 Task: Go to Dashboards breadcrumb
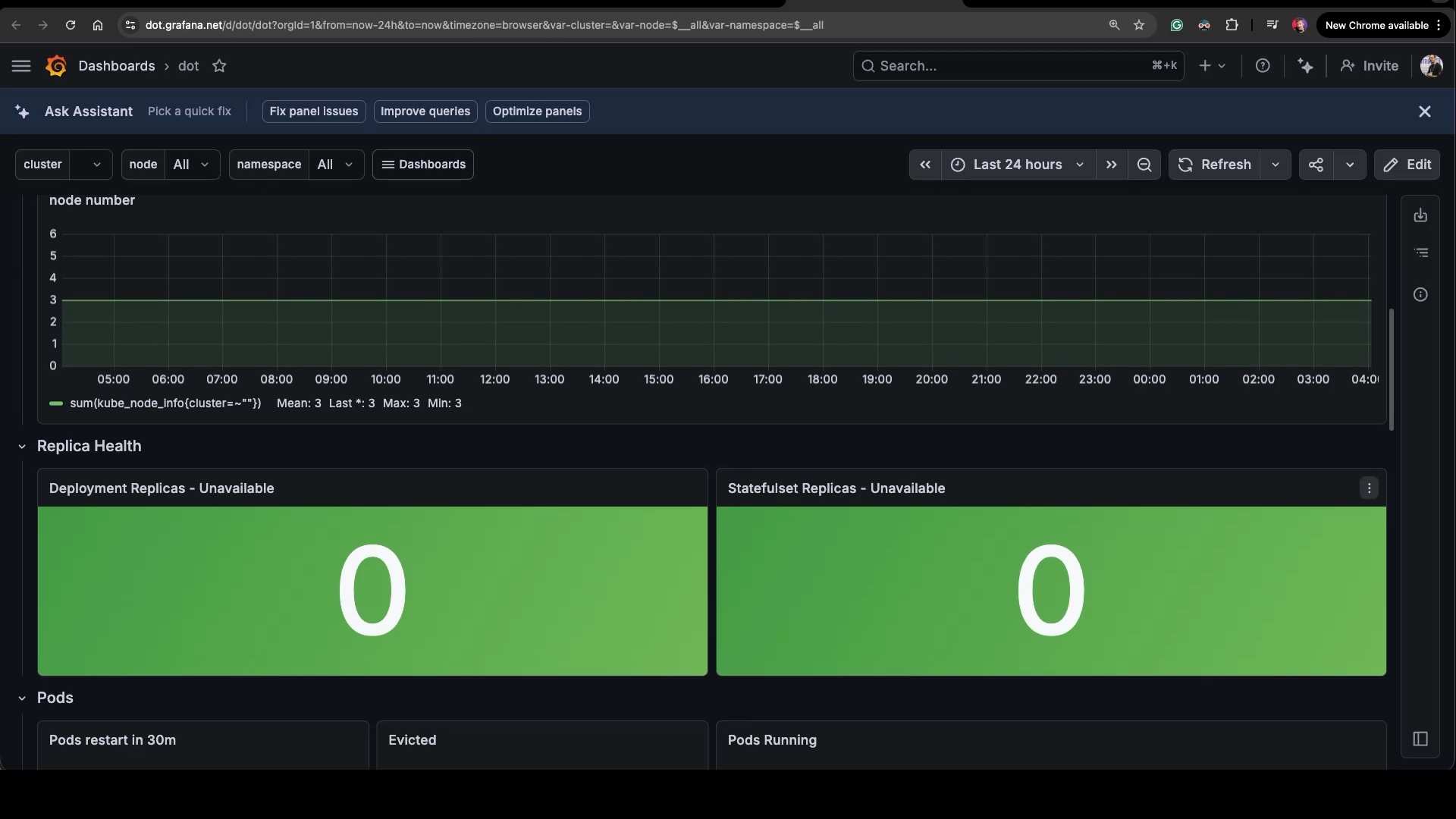tap(116, 66)
